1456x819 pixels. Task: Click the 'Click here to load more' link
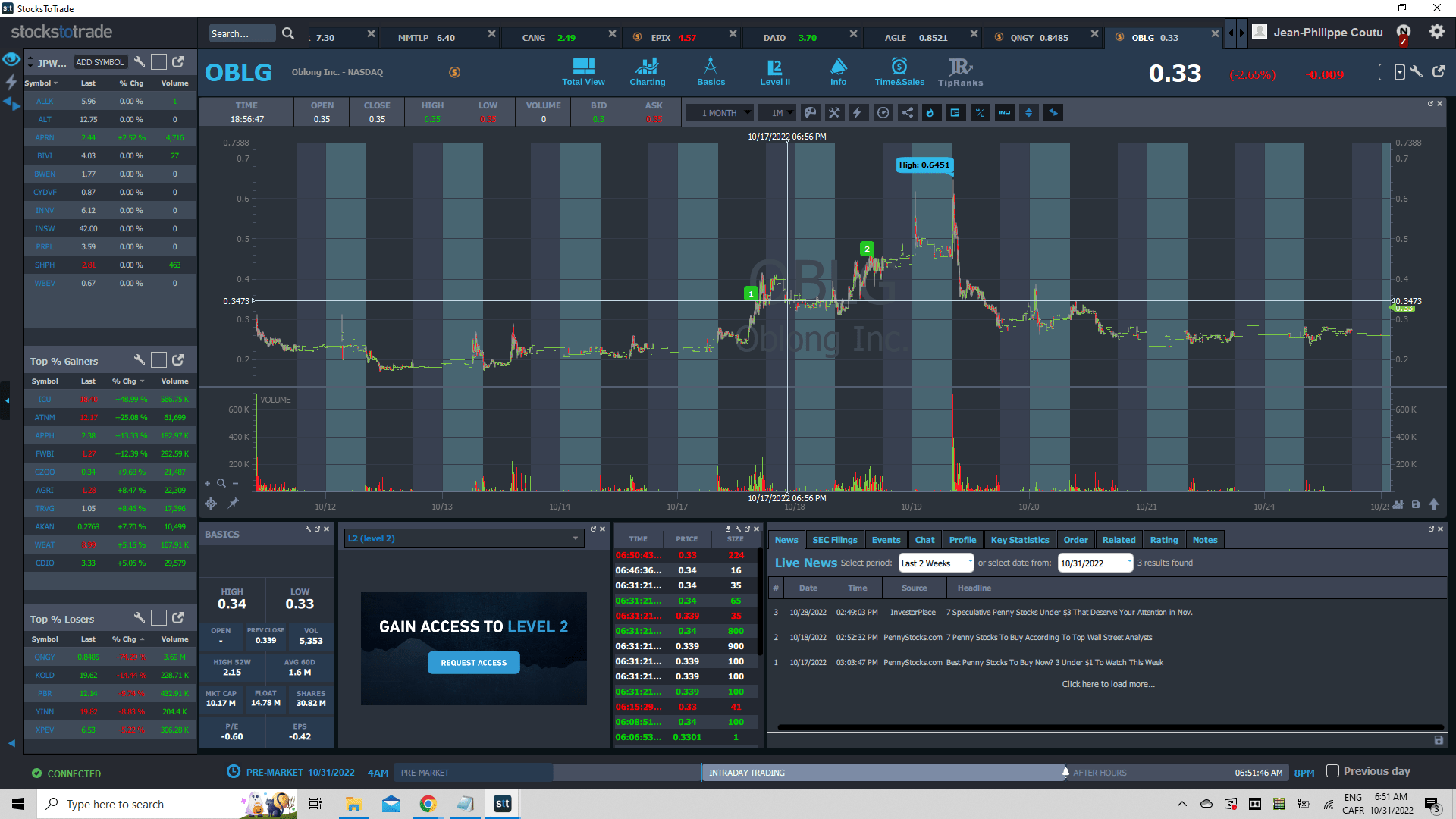click(x=1108, y=684)
